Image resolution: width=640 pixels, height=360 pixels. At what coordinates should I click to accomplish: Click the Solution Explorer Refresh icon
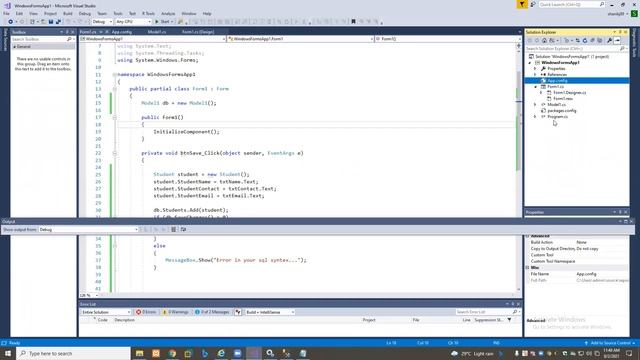pyautogui.click(x=585, y=40)
